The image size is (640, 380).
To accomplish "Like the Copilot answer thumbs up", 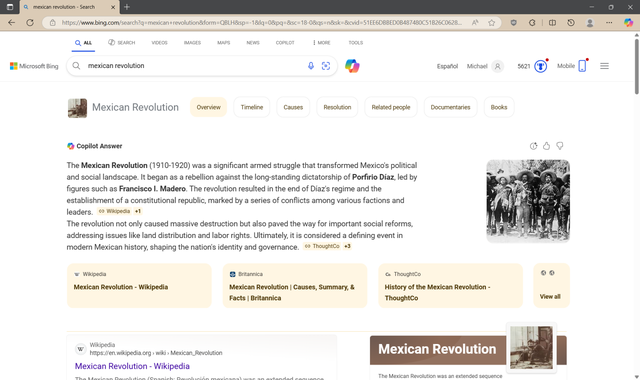I will pos(547,146).
